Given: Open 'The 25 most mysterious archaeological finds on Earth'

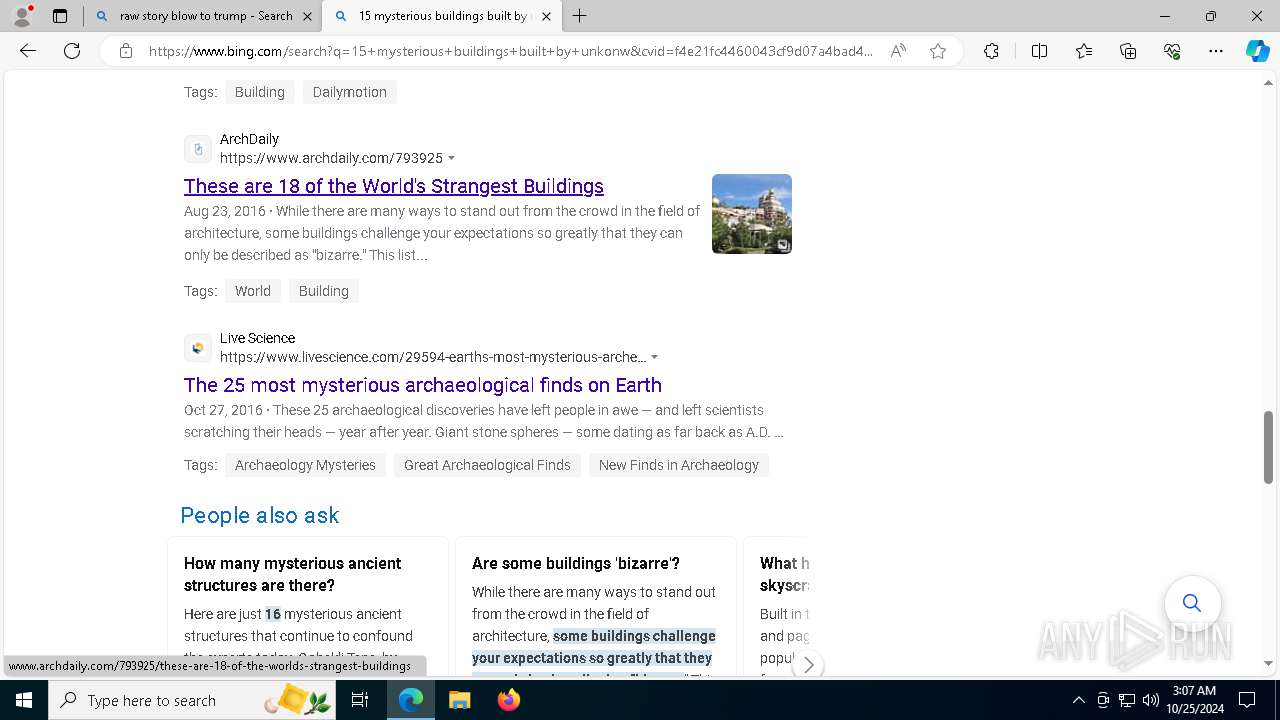Looking at the screenshot, I should click(x=423, y=385).
